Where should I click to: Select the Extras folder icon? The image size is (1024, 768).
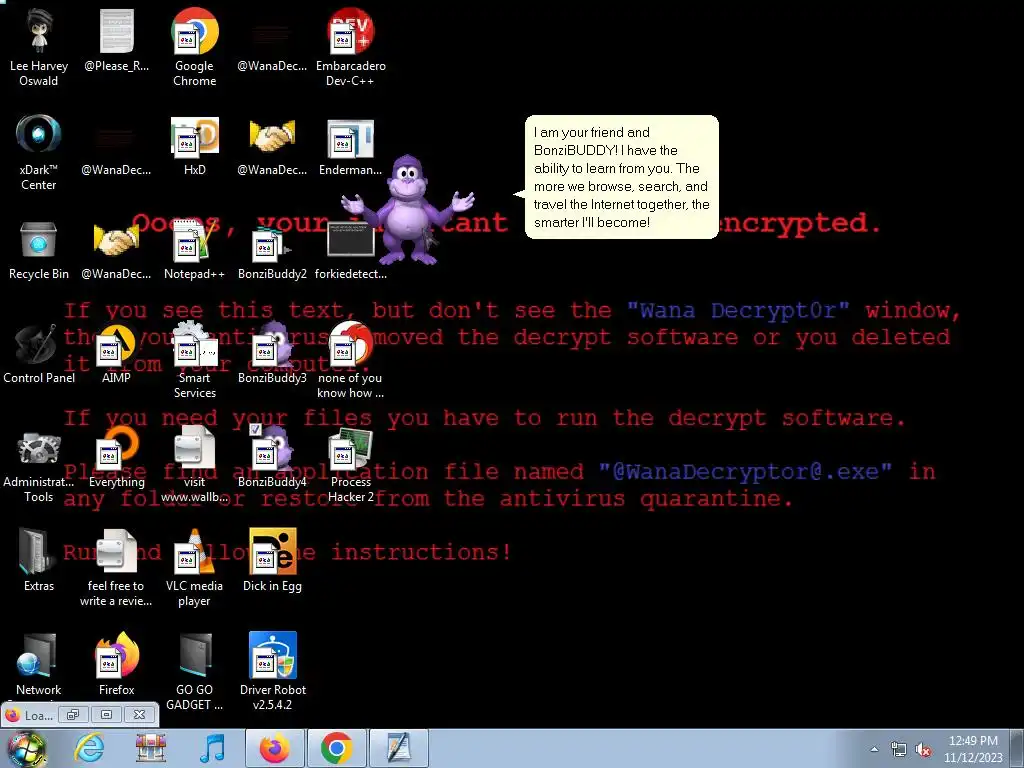pyautogui.click(x=39, y=562)
